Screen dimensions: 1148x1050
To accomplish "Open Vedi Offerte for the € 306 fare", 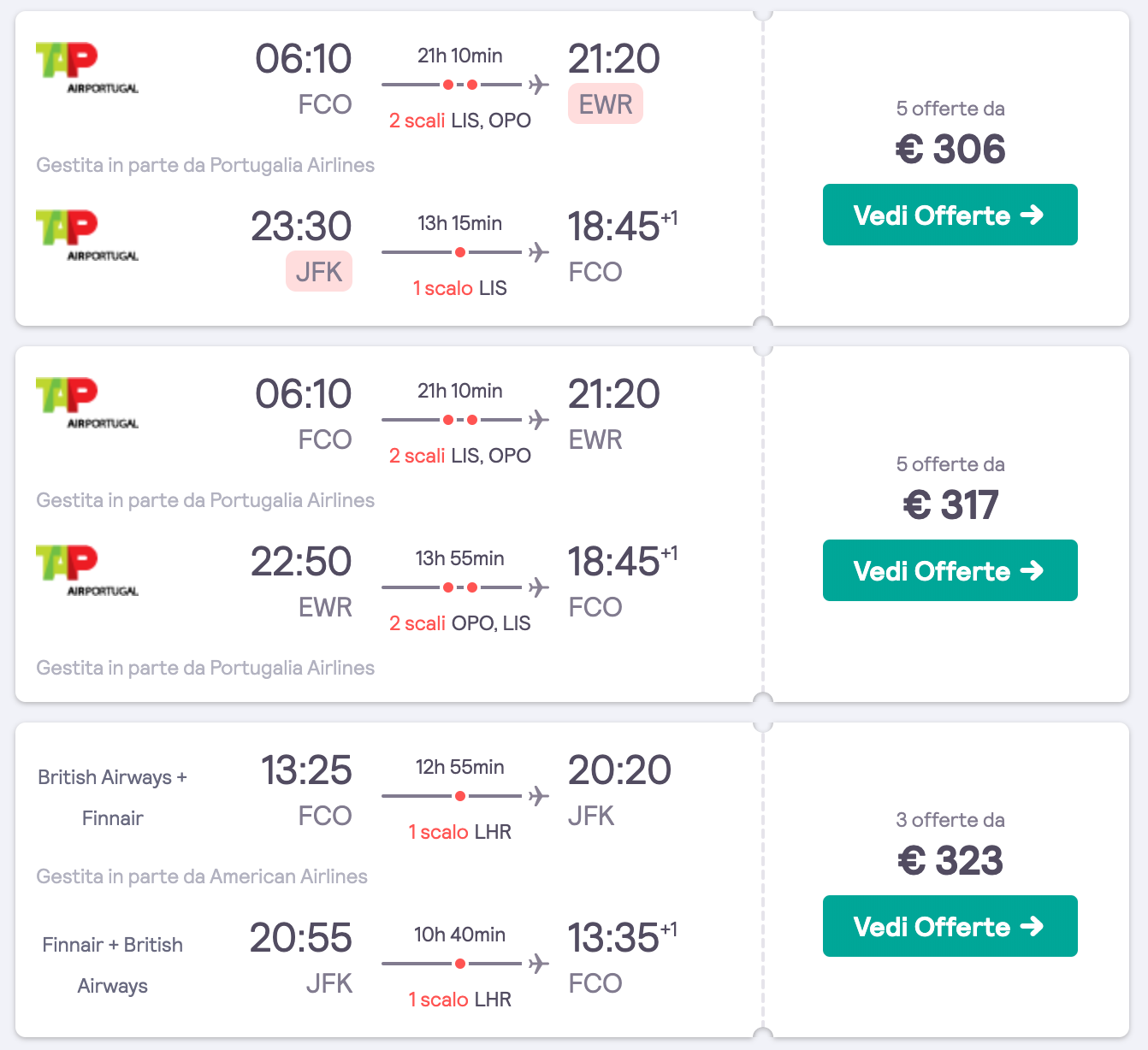I will (950, 215).
